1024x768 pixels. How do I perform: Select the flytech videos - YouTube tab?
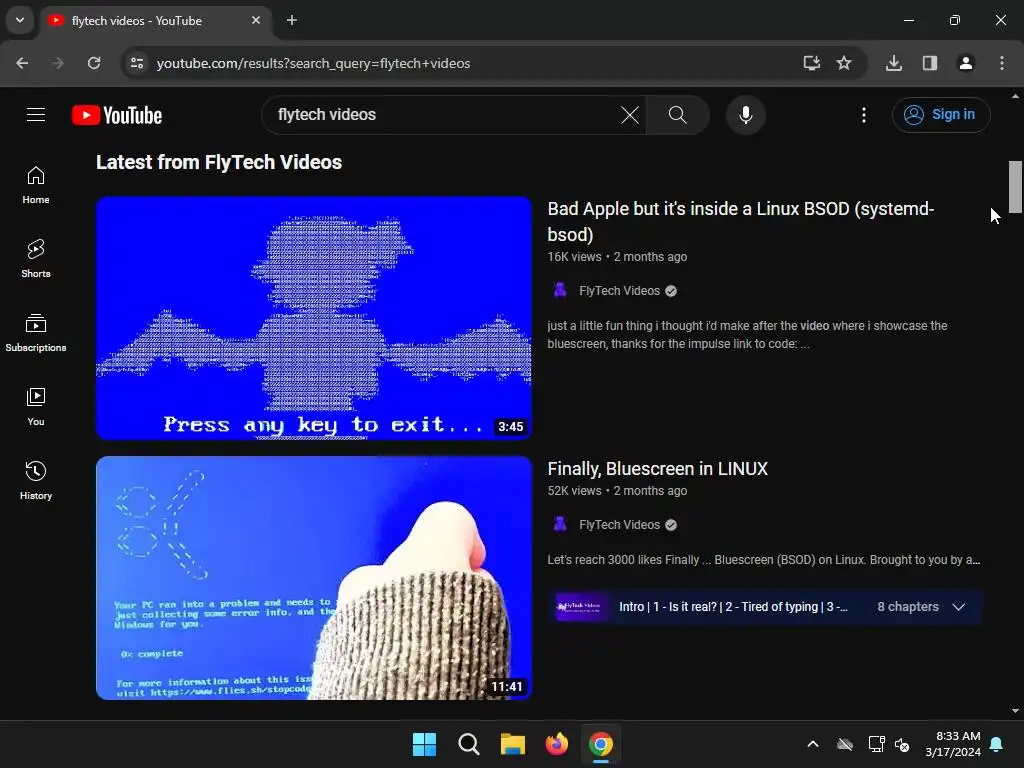click(157, 21)
